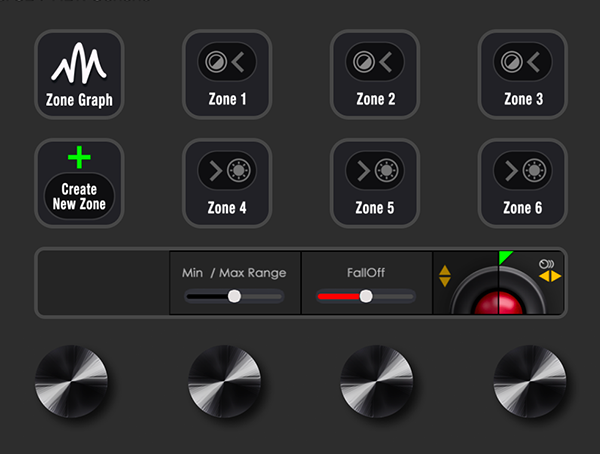The image size is (600, 454).
Task: Select the Zone 2 button
Action: (x=375, y=74)
